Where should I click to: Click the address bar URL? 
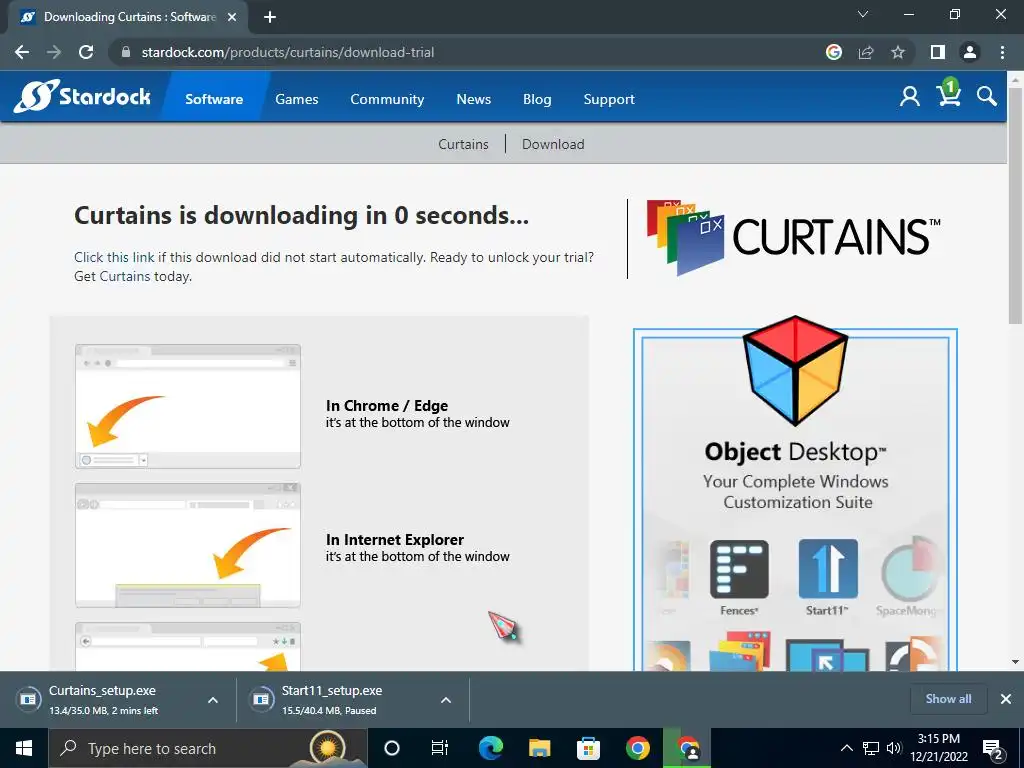click(288, 52)
